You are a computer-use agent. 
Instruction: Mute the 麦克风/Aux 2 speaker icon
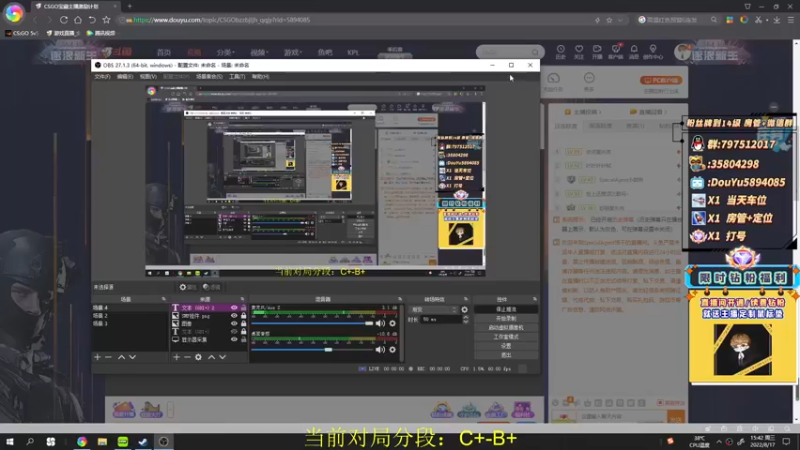[x=380, y=323]
